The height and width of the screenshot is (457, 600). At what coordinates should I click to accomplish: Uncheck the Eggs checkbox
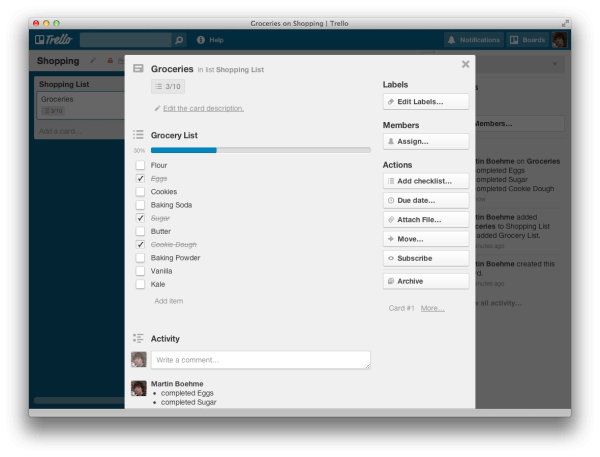pos(140,178)
